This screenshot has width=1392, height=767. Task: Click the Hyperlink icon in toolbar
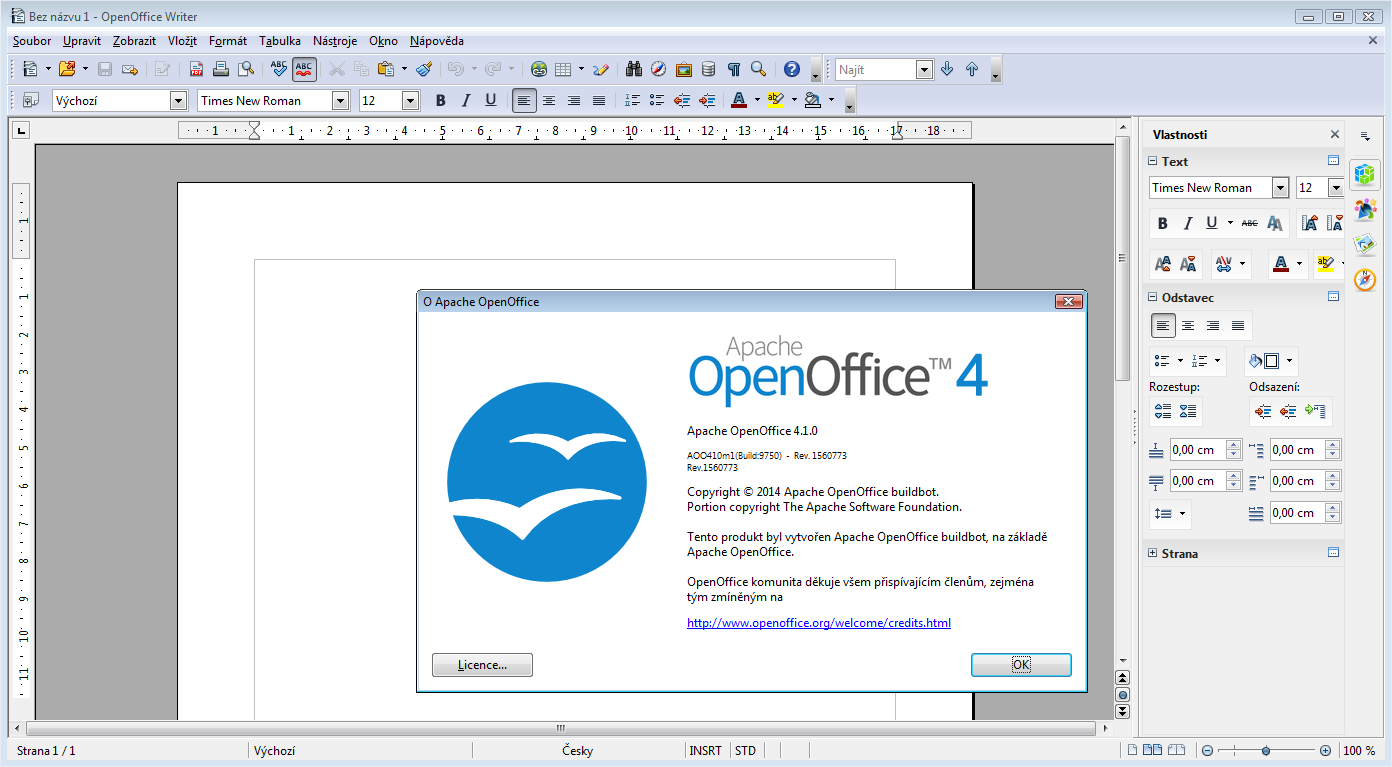539,69
